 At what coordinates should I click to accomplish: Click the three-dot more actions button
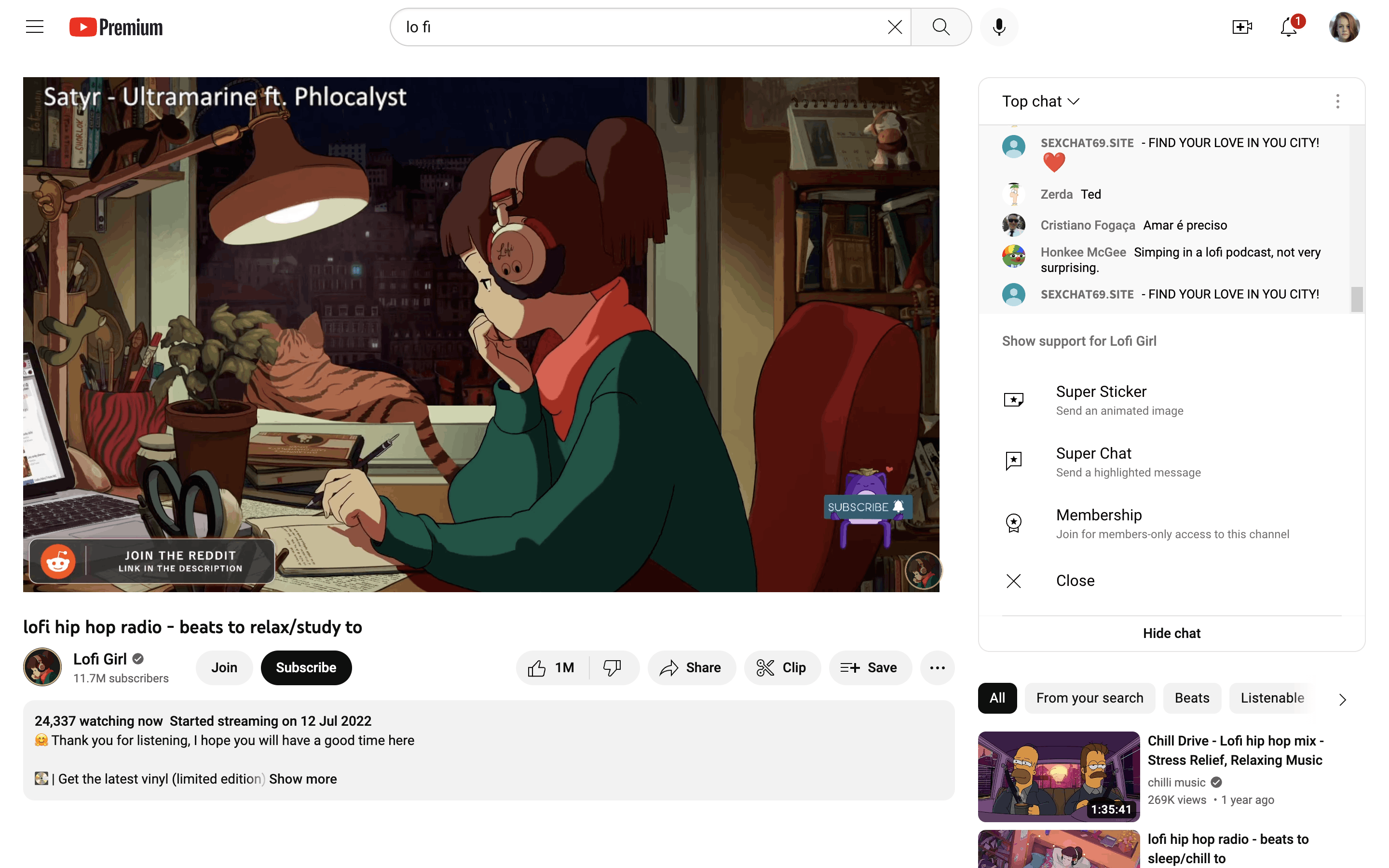(x=937, y=668)
